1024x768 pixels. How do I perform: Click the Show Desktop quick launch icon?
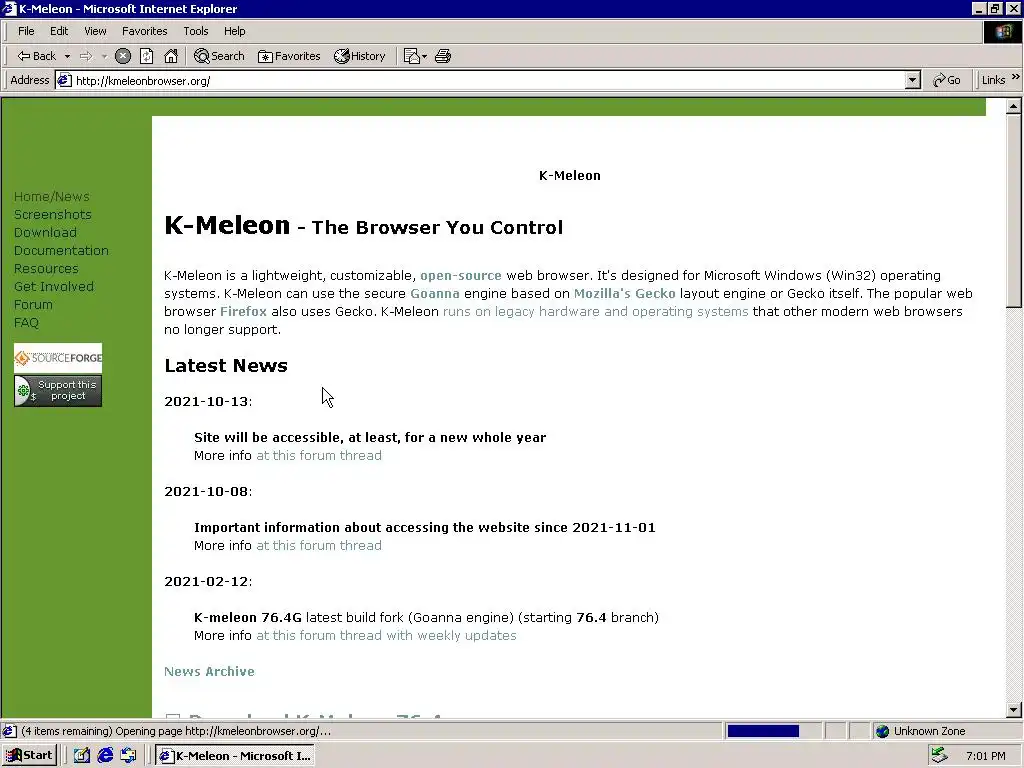[81, 756]
